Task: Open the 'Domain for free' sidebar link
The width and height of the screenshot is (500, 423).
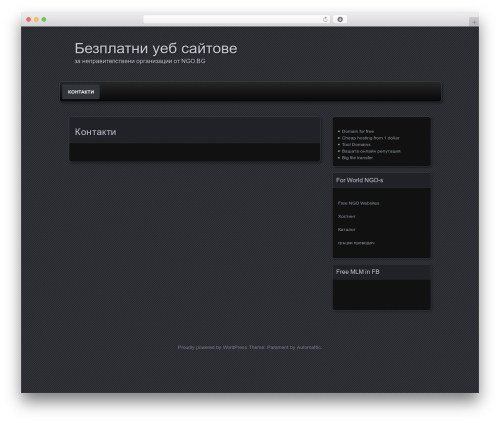Action: click(358, 131)
